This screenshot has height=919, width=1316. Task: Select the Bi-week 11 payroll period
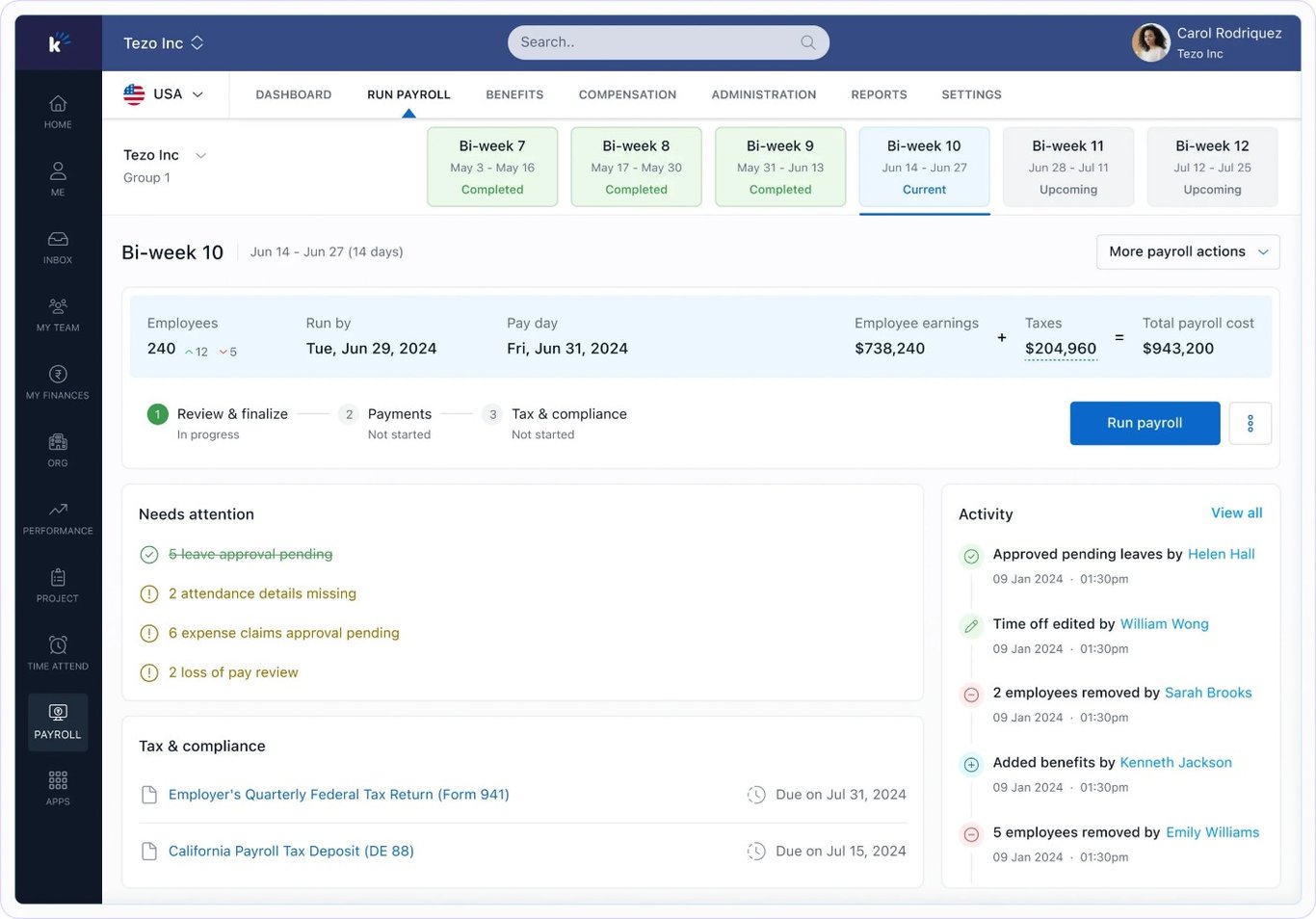1067,166
